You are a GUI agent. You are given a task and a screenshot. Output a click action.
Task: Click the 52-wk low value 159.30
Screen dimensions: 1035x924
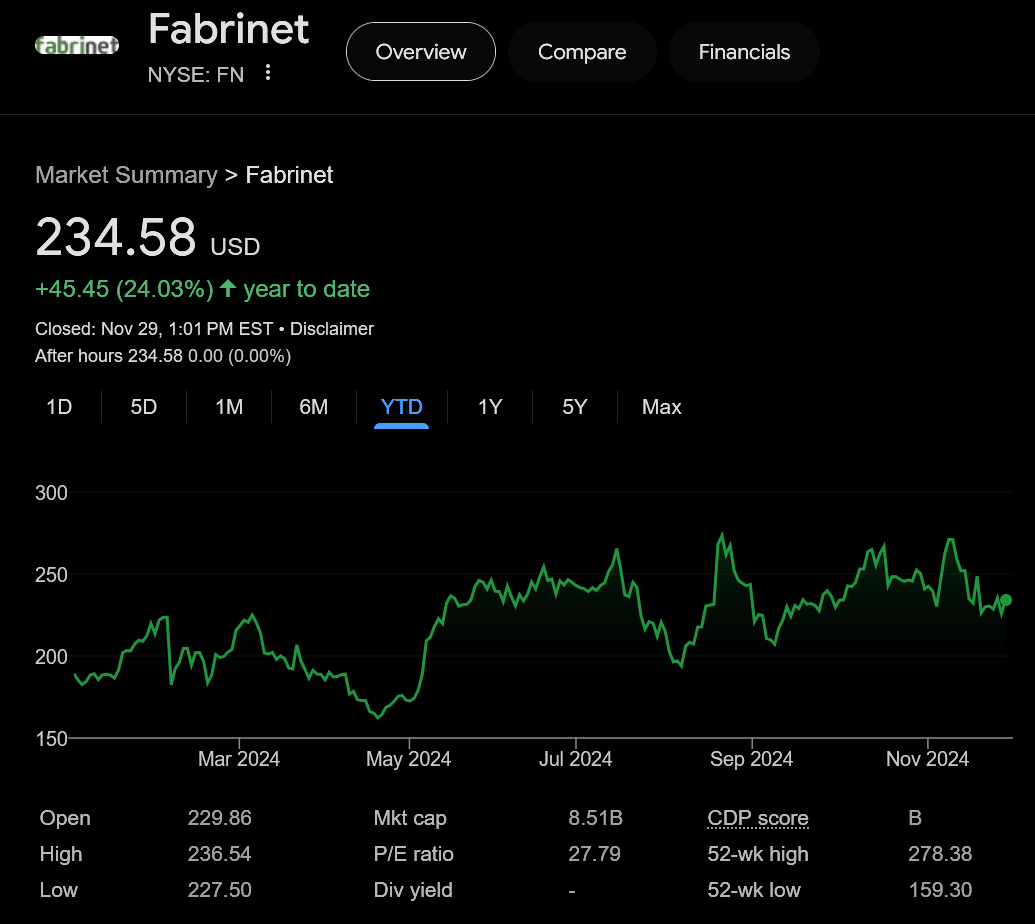pos(940,890)
